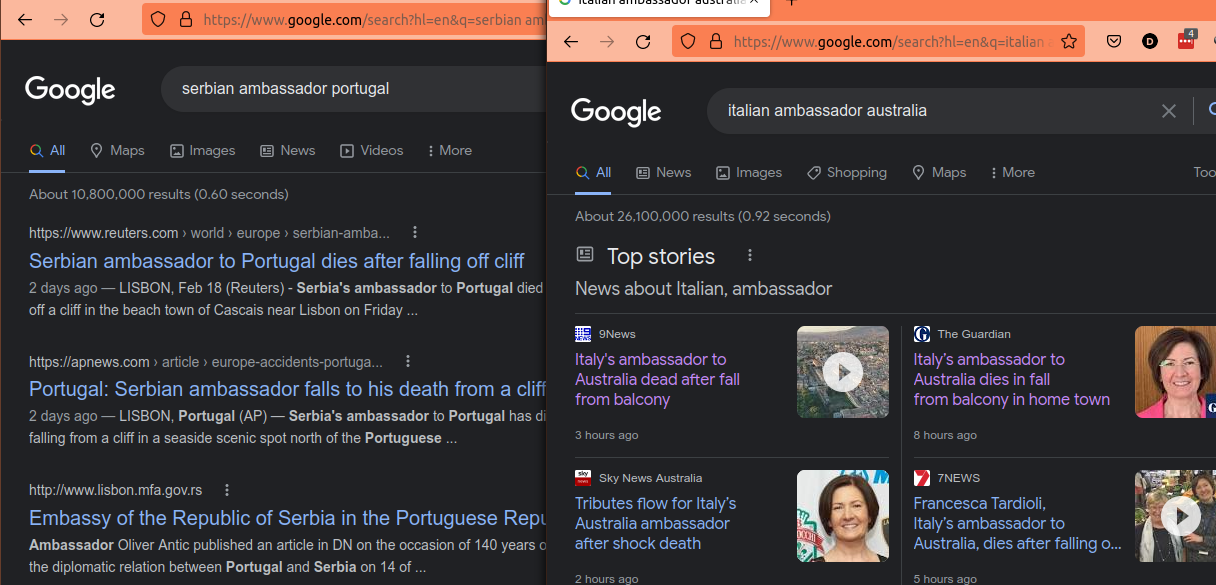Bookmark the Italian ambassador page with the star
The image size is (1216, 585).
[1069, 41]
